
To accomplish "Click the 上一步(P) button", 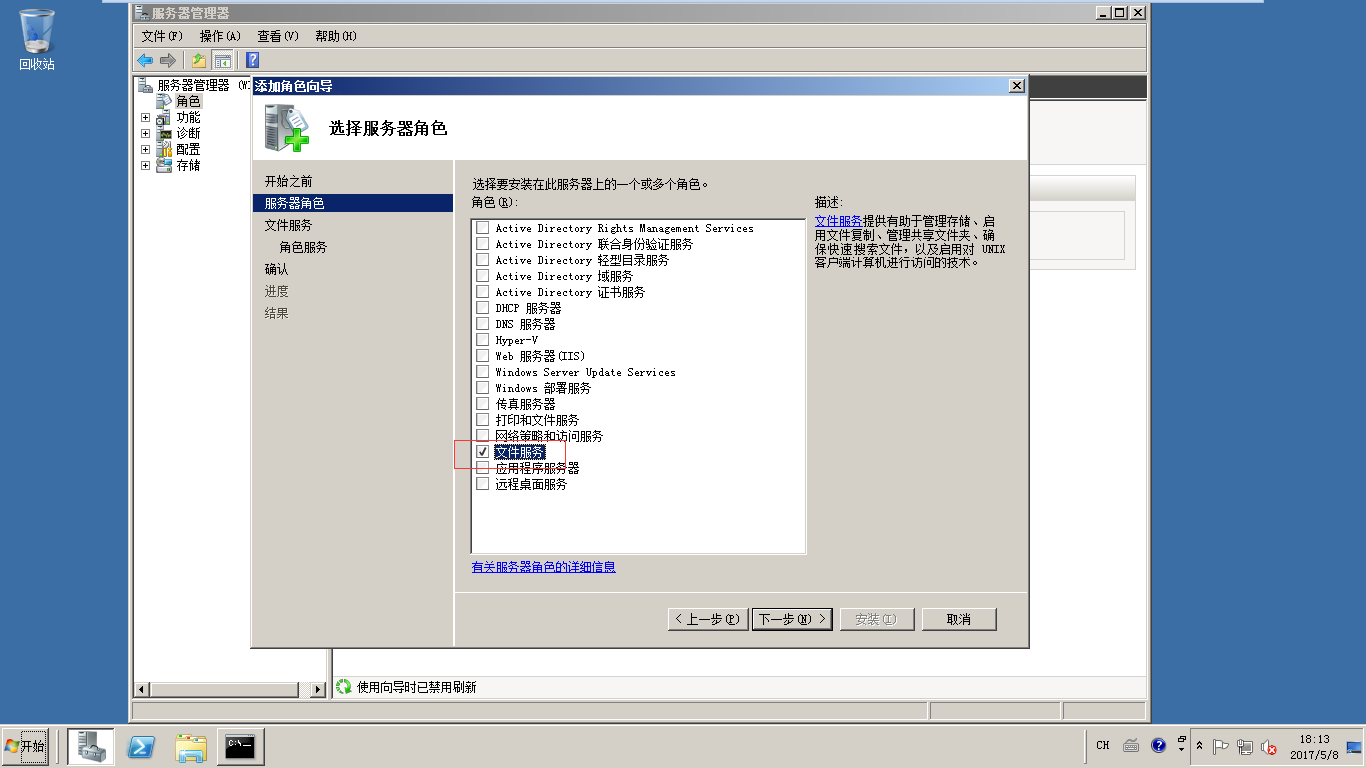I will point(708,619).
